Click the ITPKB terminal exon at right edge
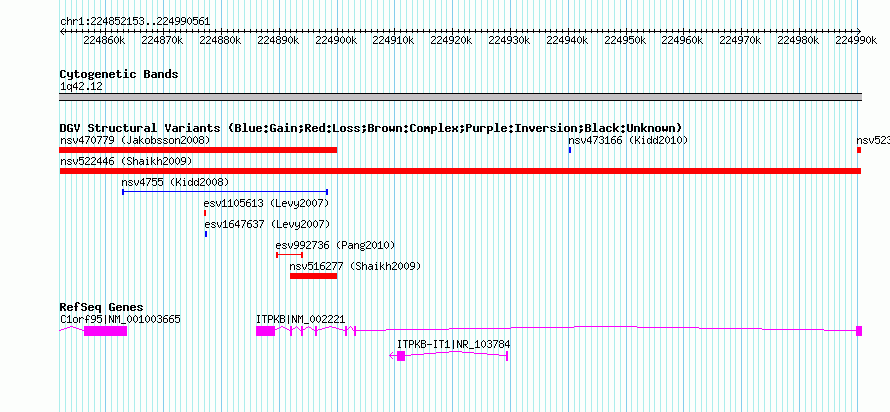 (x=859, y=331)
